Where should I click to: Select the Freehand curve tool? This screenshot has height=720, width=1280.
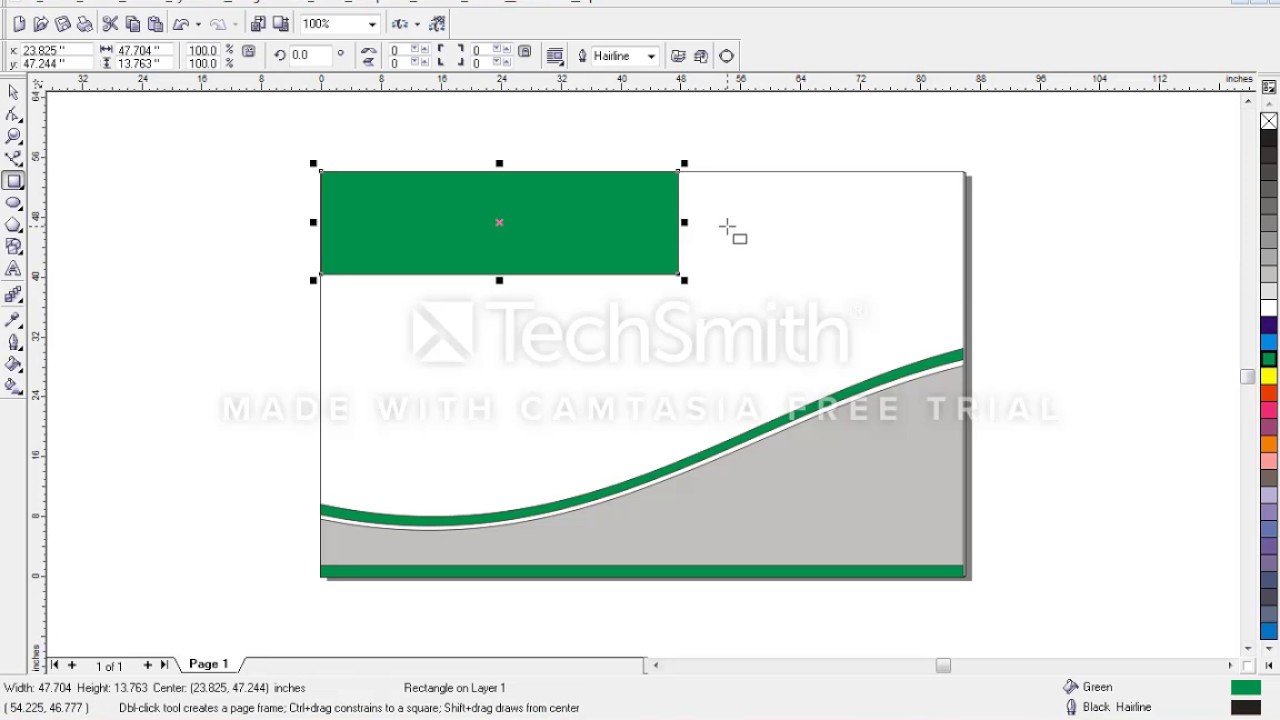(x=13, y=158)
